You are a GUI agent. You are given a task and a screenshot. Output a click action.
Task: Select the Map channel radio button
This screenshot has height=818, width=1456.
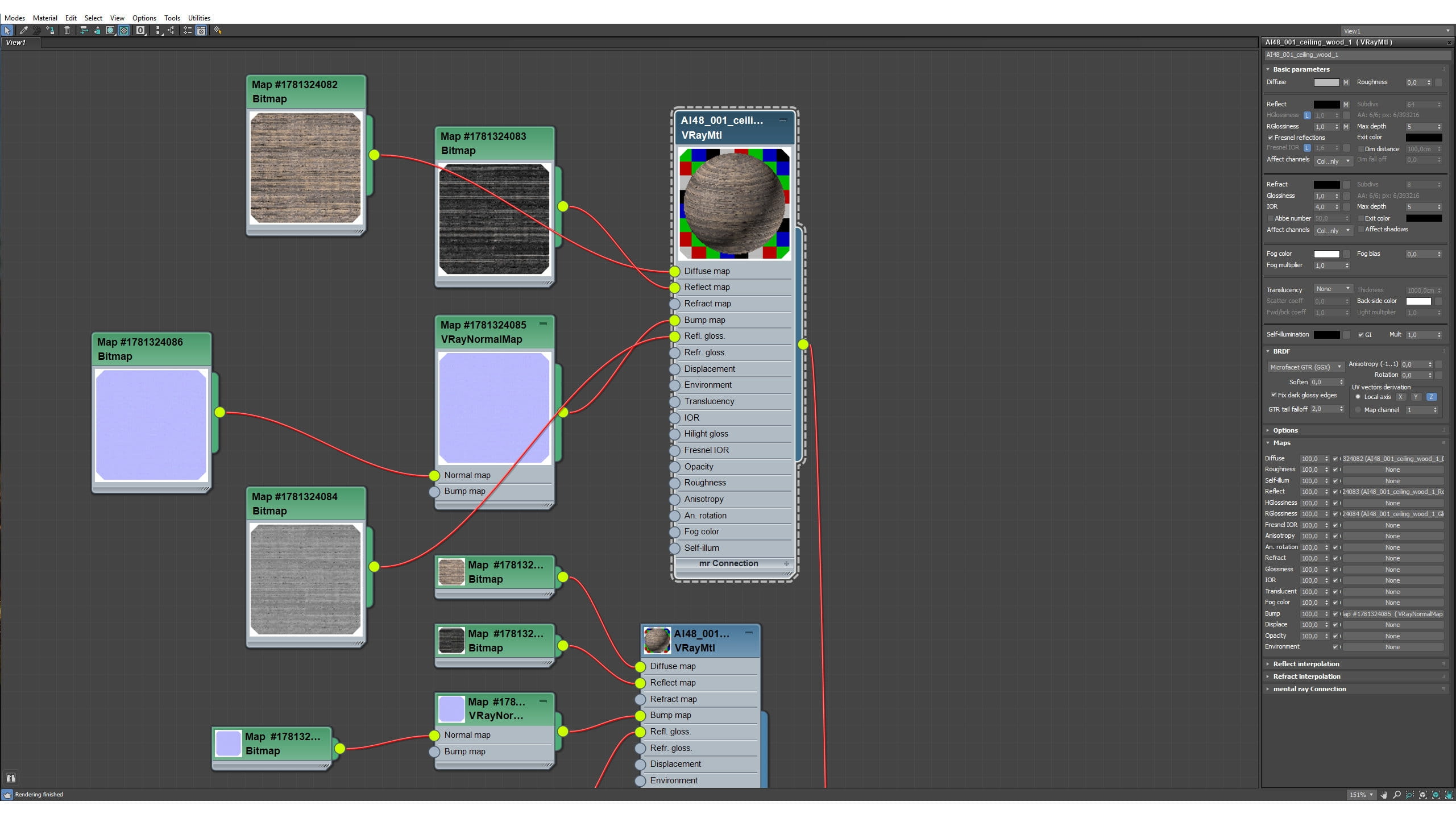(1358, 410)
